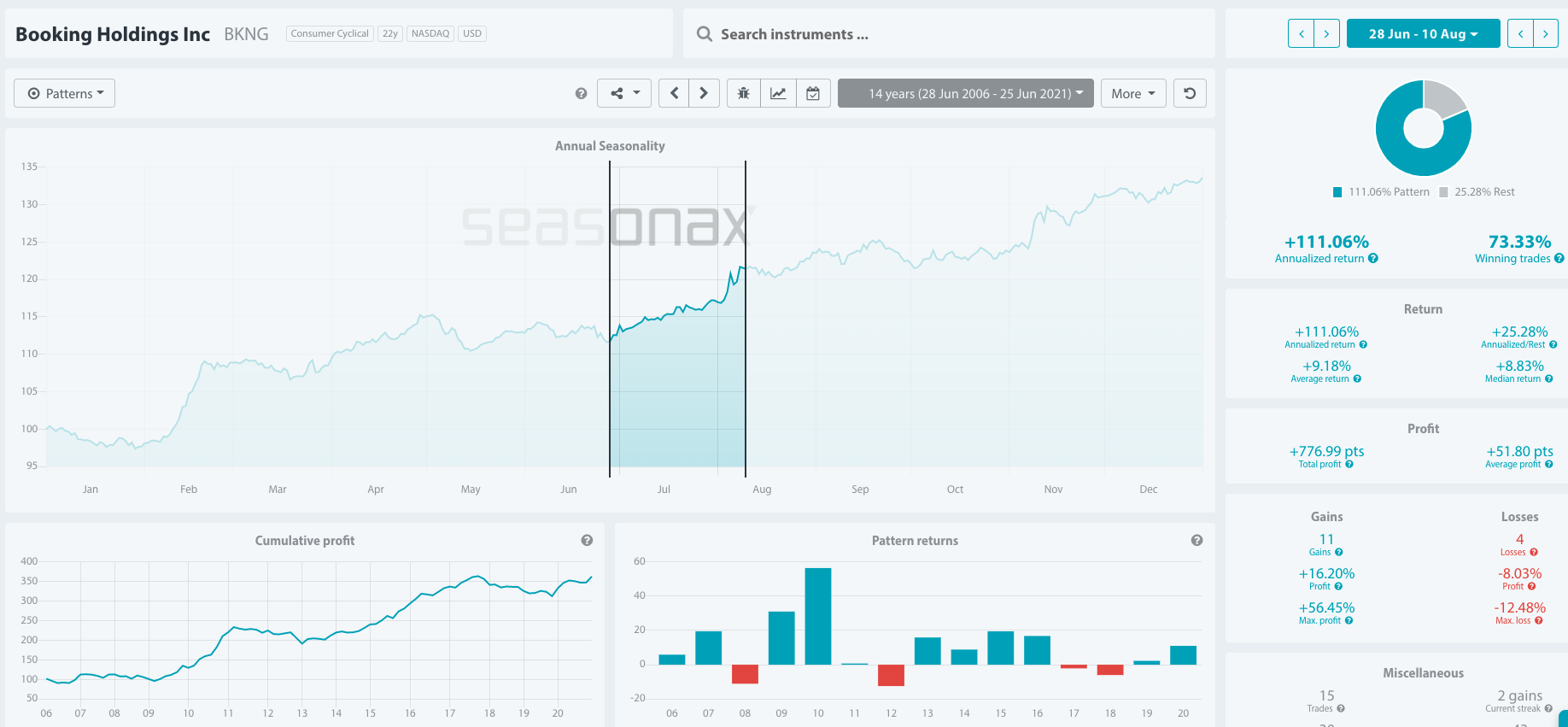Click the +9.18% average return value
The height and width of the screenshot is (727, 1568).
coord(1326,366)
